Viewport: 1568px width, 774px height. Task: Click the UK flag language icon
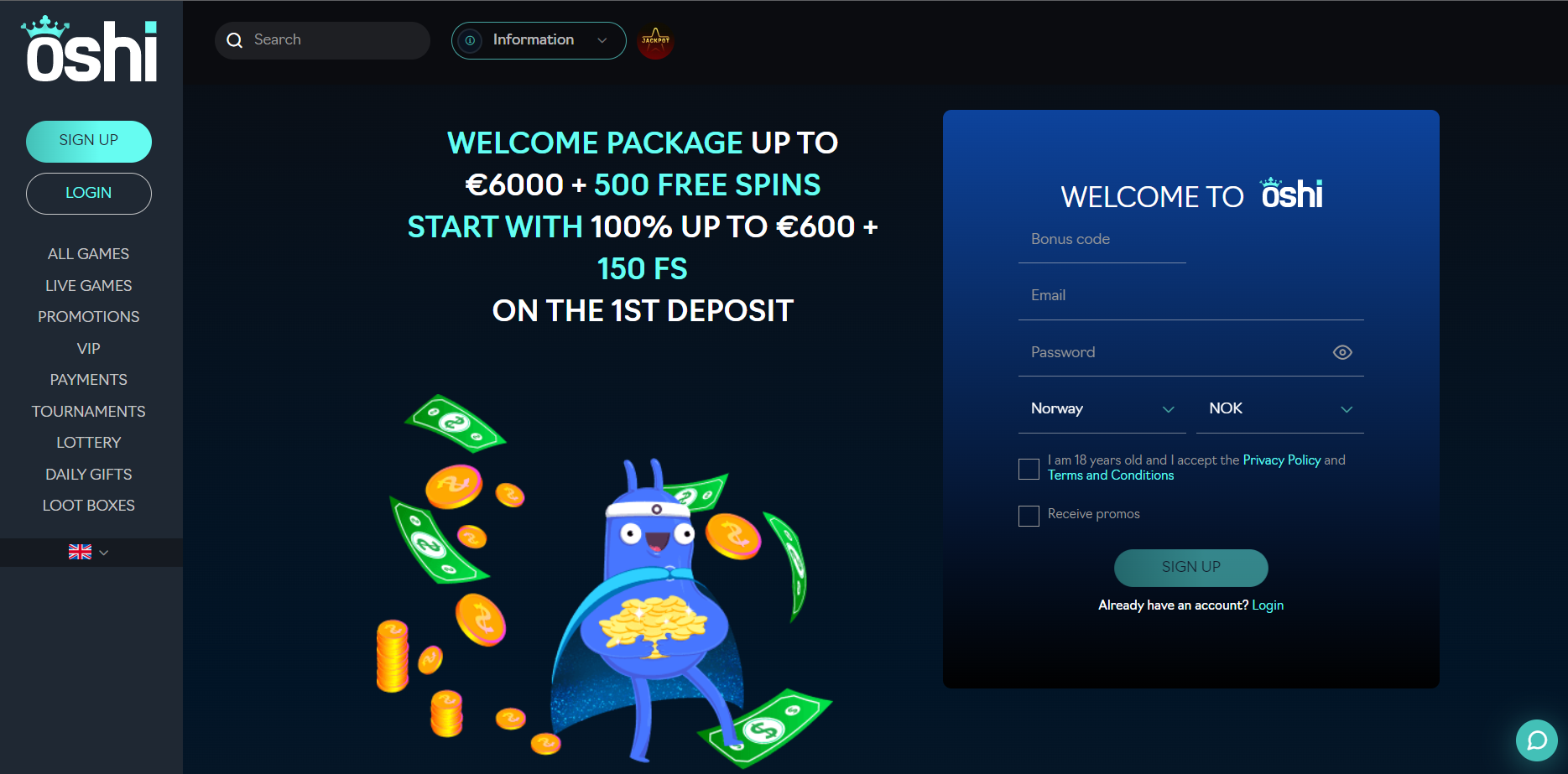80,552
